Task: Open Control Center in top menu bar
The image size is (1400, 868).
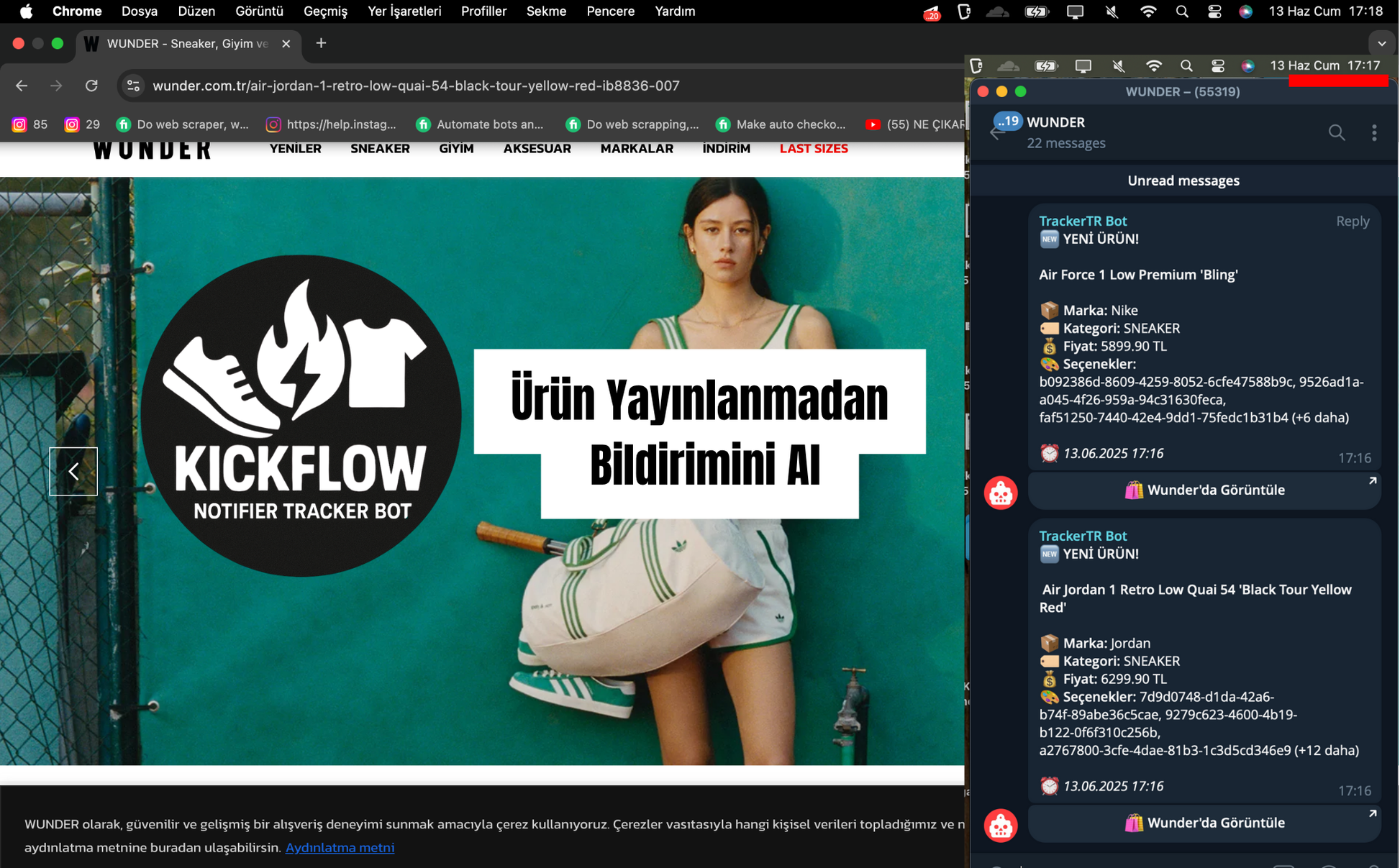Action: pyautogui.click(x=1214, y=12)
